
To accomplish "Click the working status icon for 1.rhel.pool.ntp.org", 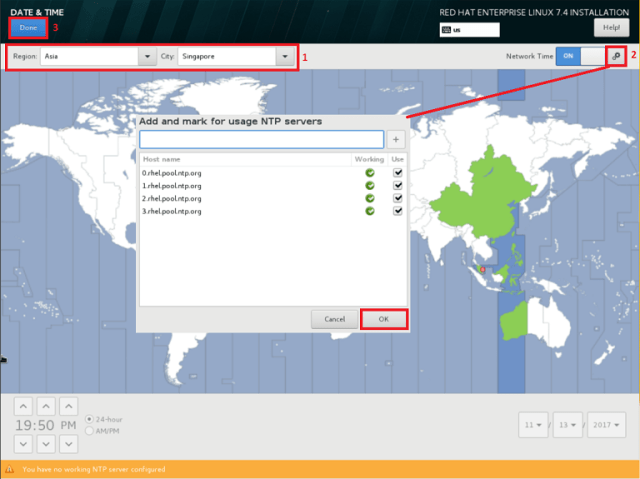I will (x=370, y=186).
